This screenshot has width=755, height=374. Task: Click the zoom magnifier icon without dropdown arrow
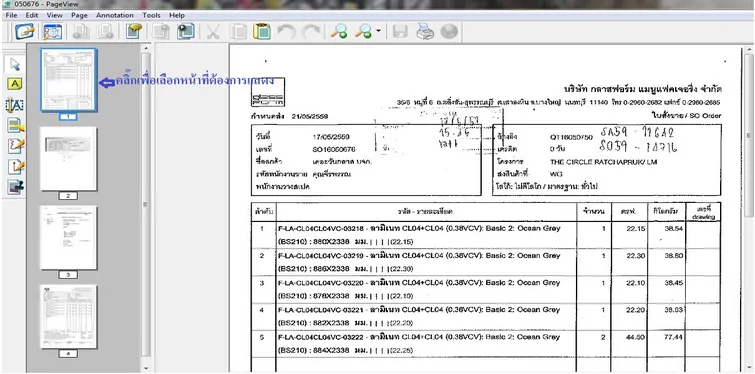[339, 32]
